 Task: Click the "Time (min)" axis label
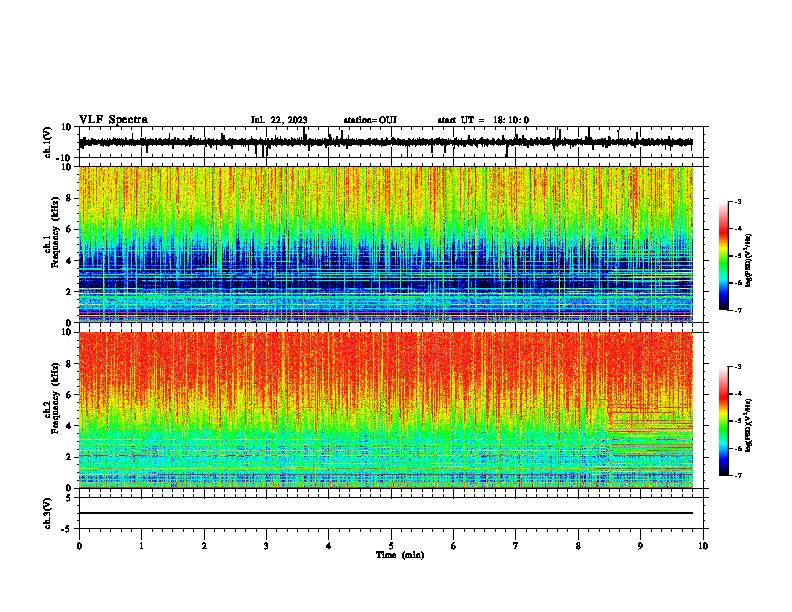400,555
